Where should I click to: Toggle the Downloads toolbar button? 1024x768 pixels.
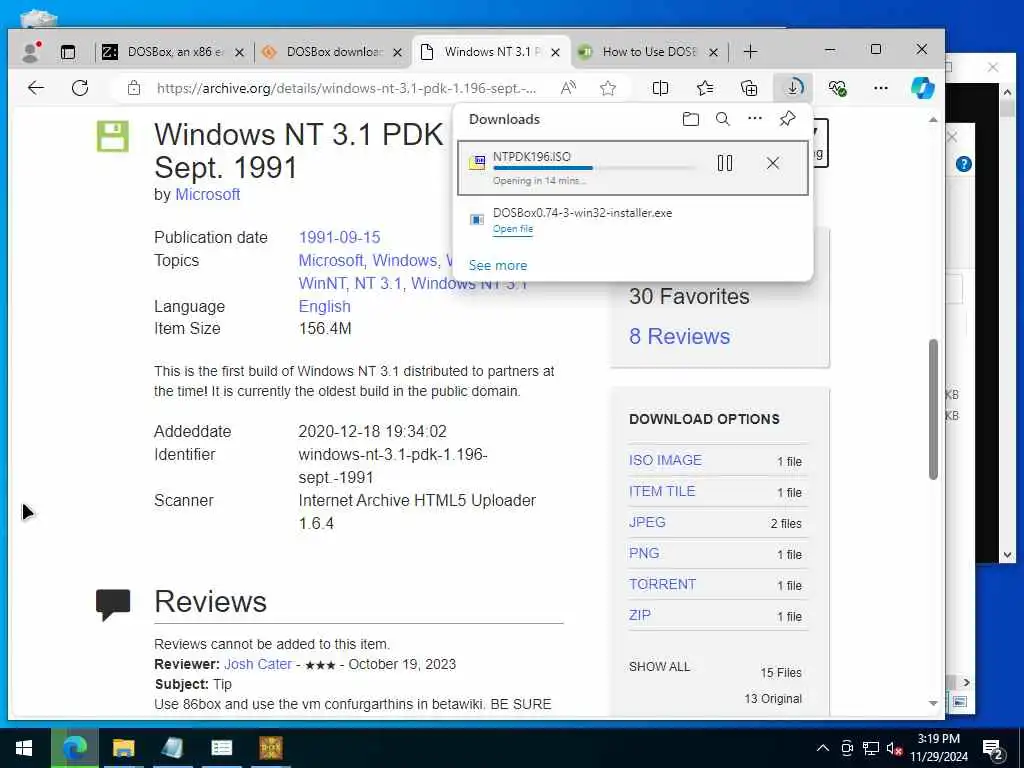coord(793,88)
